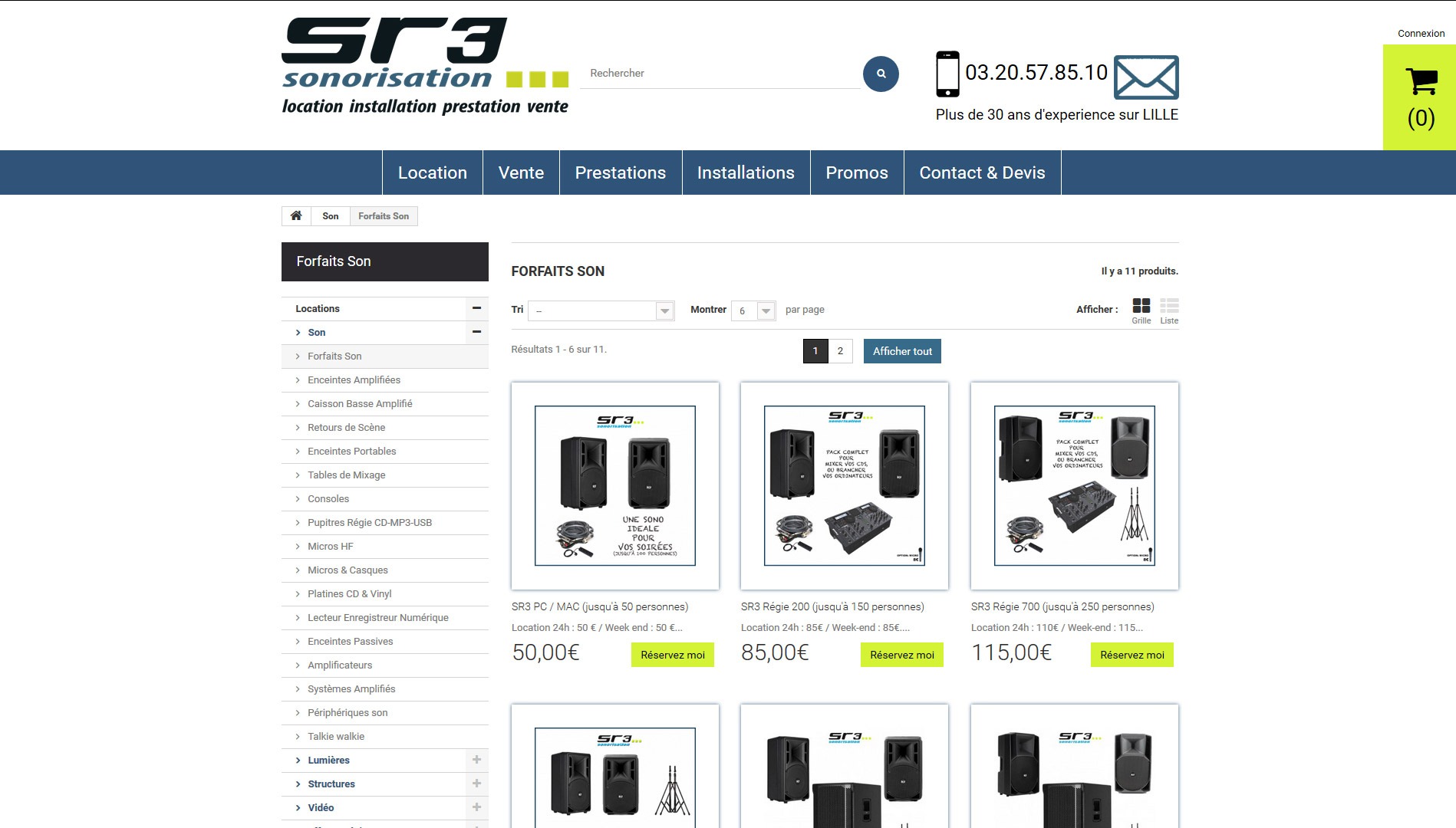
Task: Open the Location menu
Action: [433, 172]
